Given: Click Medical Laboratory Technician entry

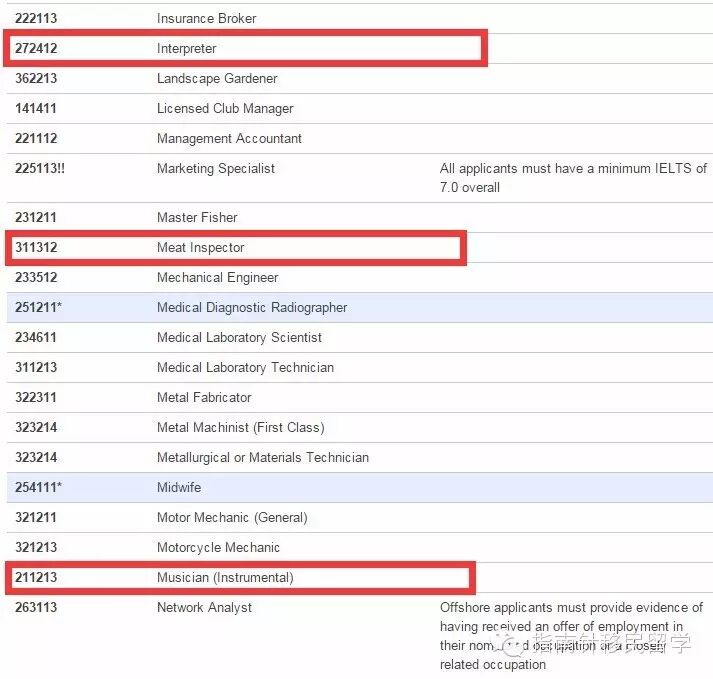Looking at the screenshot, I should click(x=245, y=367).
